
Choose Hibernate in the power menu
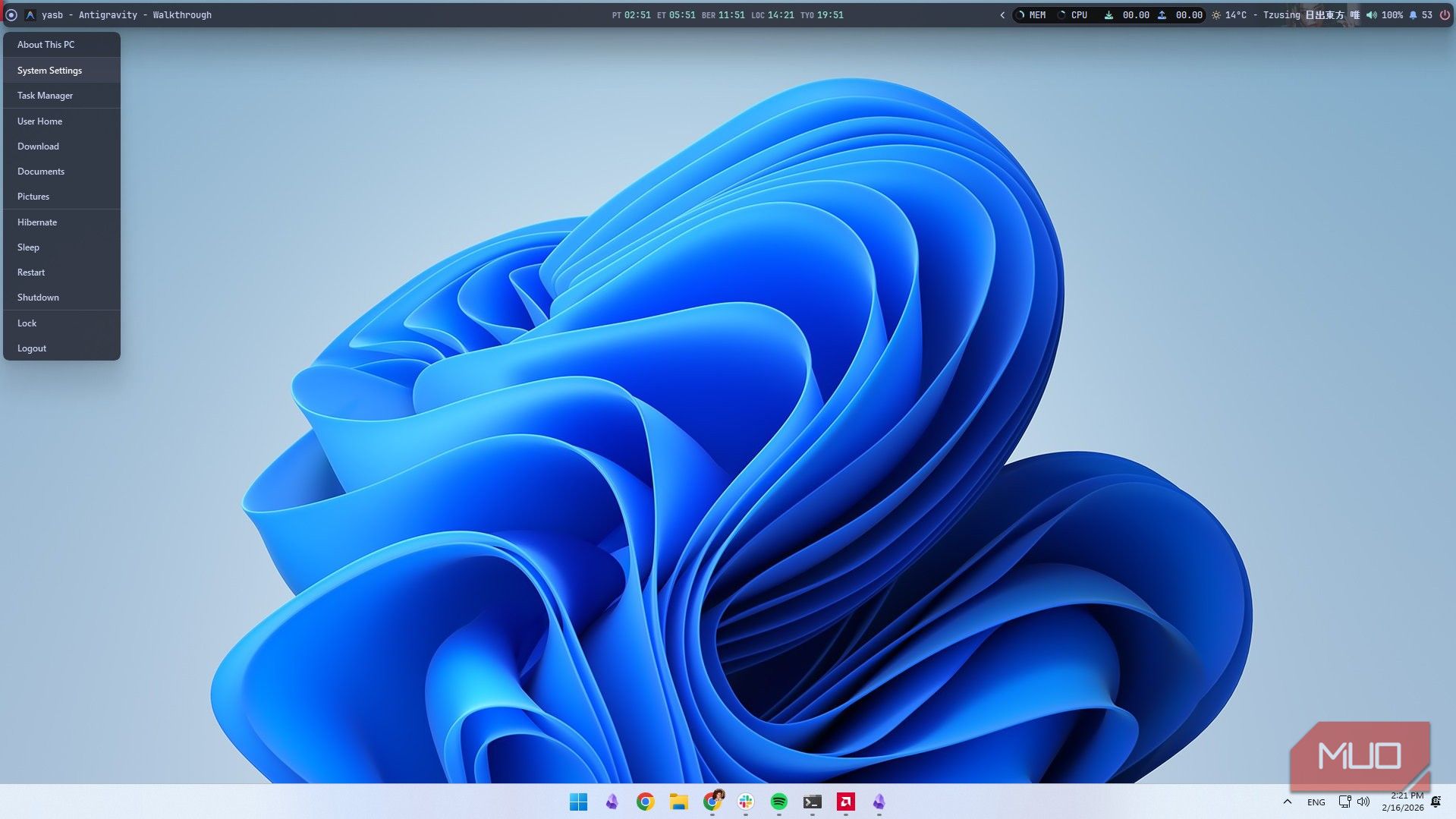pyautogui.click(x=61, y=222)
